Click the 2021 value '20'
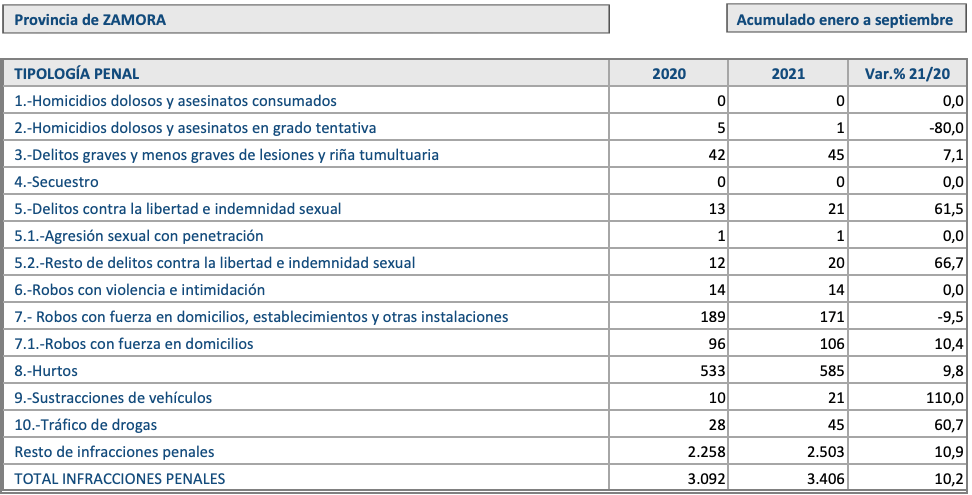This screenshot has width=972, height=495. (836, 263)
